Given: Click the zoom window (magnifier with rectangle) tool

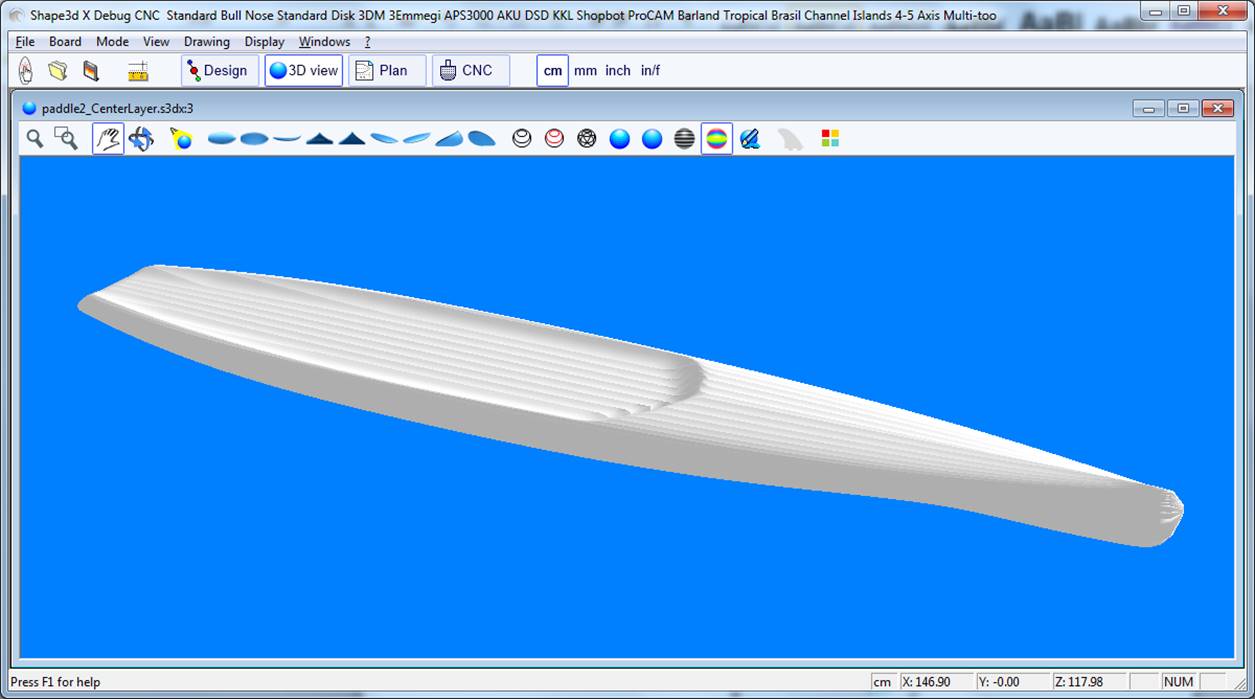Looking at the screenshot, I should point(67,139).
